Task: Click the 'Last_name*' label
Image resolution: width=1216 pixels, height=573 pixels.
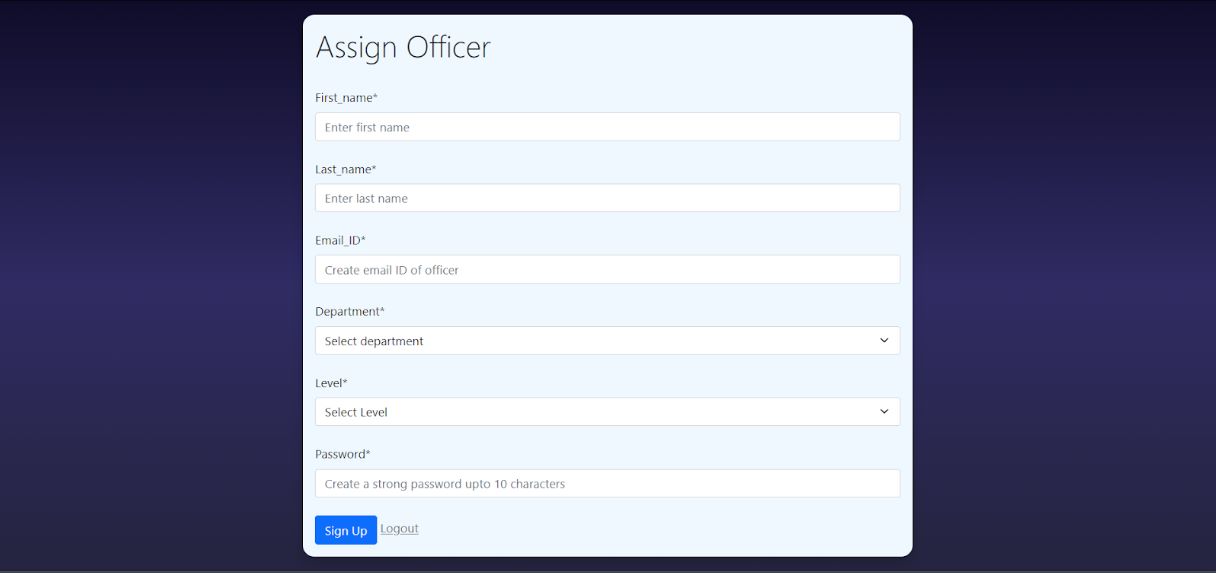Action: (x=346, y=170)
